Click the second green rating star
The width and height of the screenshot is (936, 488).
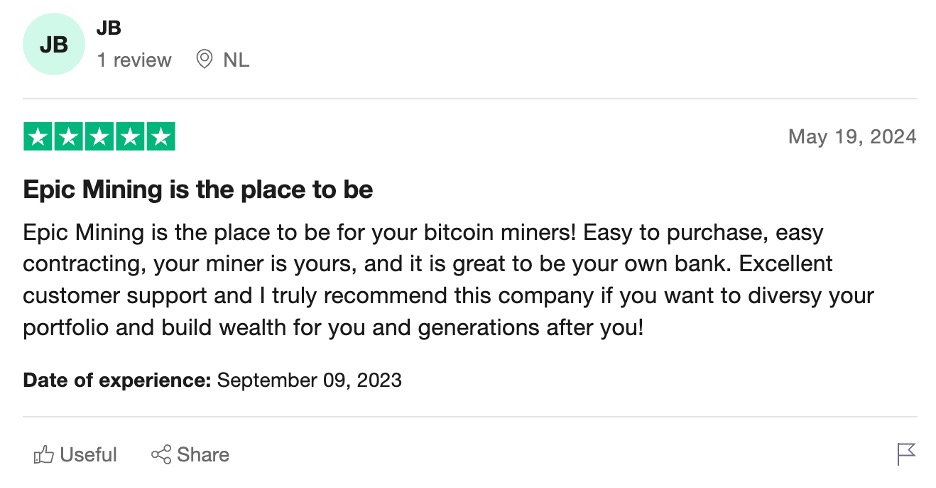click(x=69, y=137)
